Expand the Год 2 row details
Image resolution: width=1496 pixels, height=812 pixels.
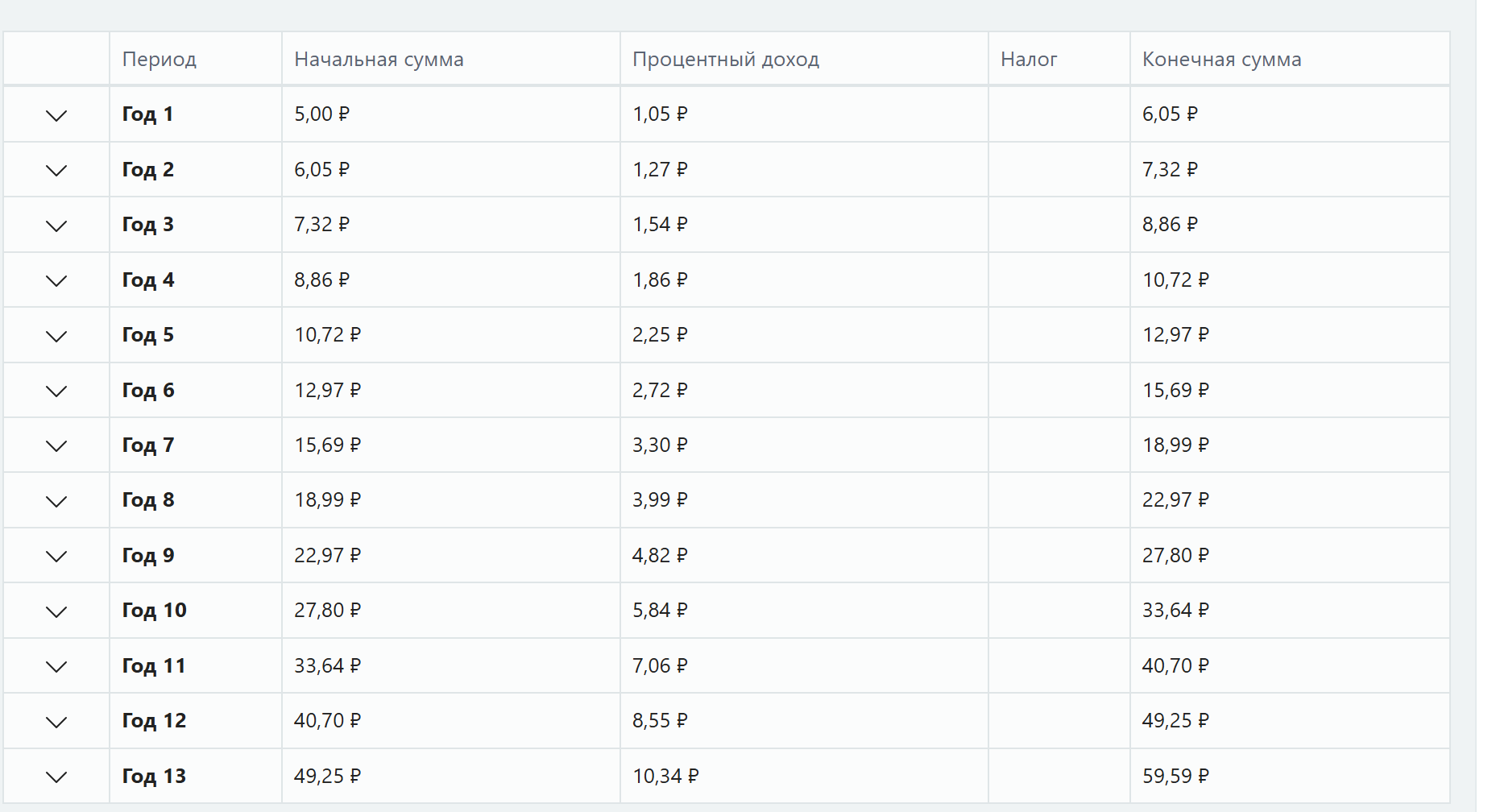click(x=56, y=170)
